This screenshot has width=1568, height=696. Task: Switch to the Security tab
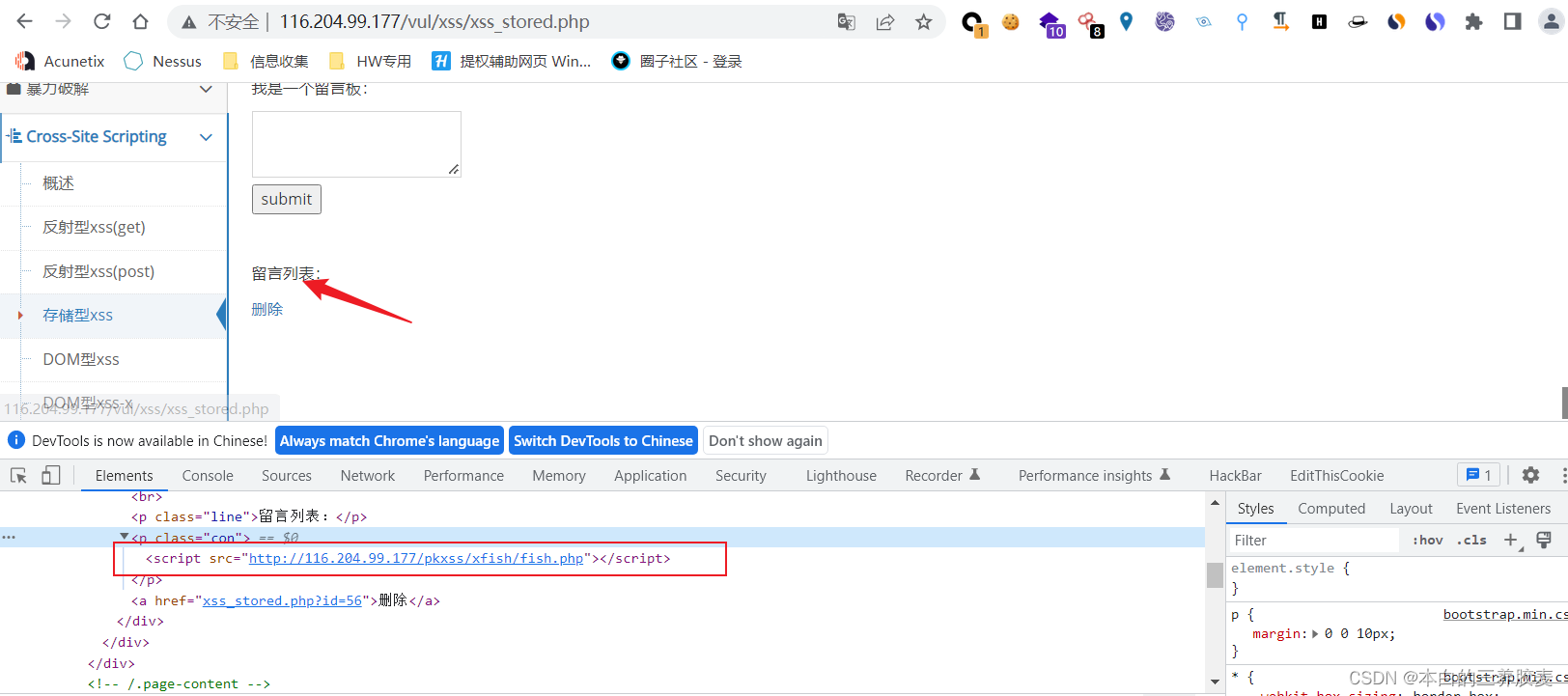coord(741,475)
